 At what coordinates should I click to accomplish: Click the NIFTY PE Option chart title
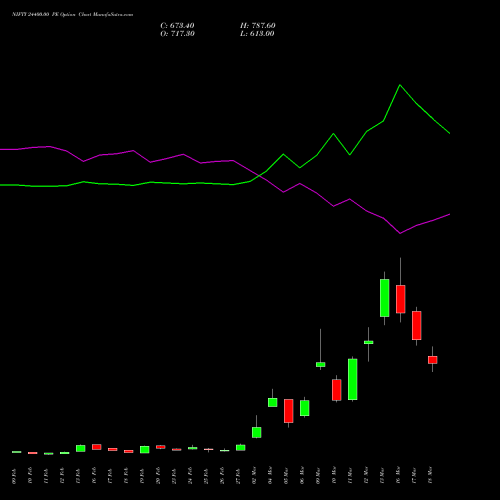coord(72,14)
